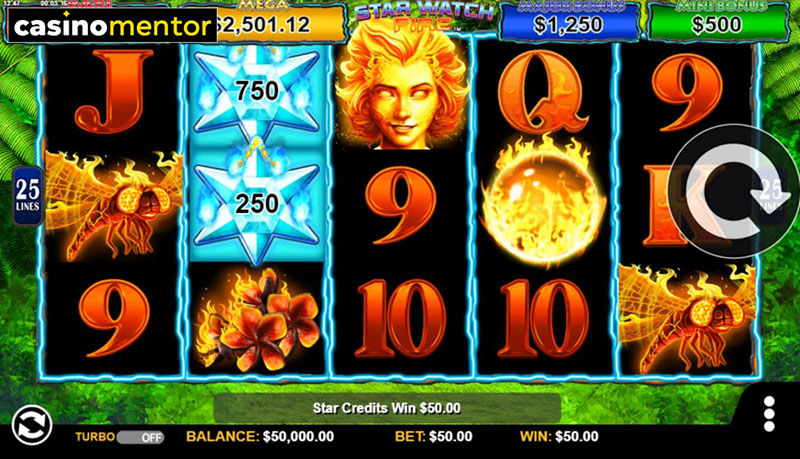The width and height of the screenshot is (800, 459).
Task: Click the Q symbol on fourth reel
Action: point(543,91)
